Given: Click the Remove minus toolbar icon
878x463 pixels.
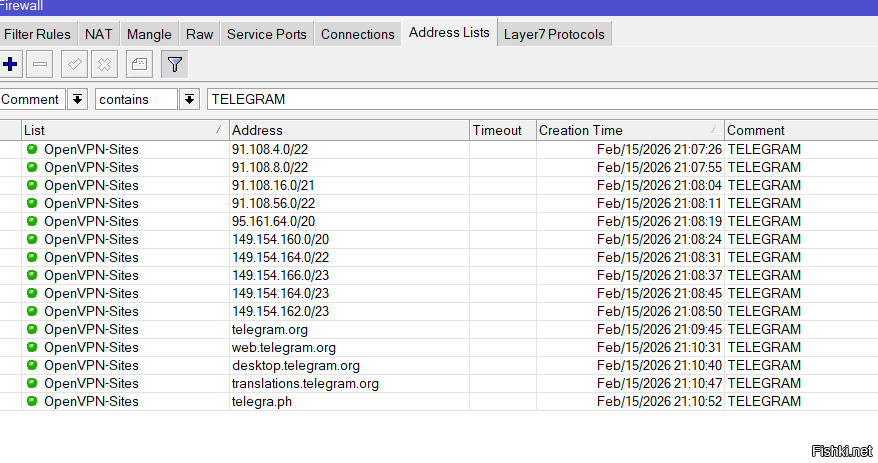Looking at the screenshot, I should pos(40,65).
